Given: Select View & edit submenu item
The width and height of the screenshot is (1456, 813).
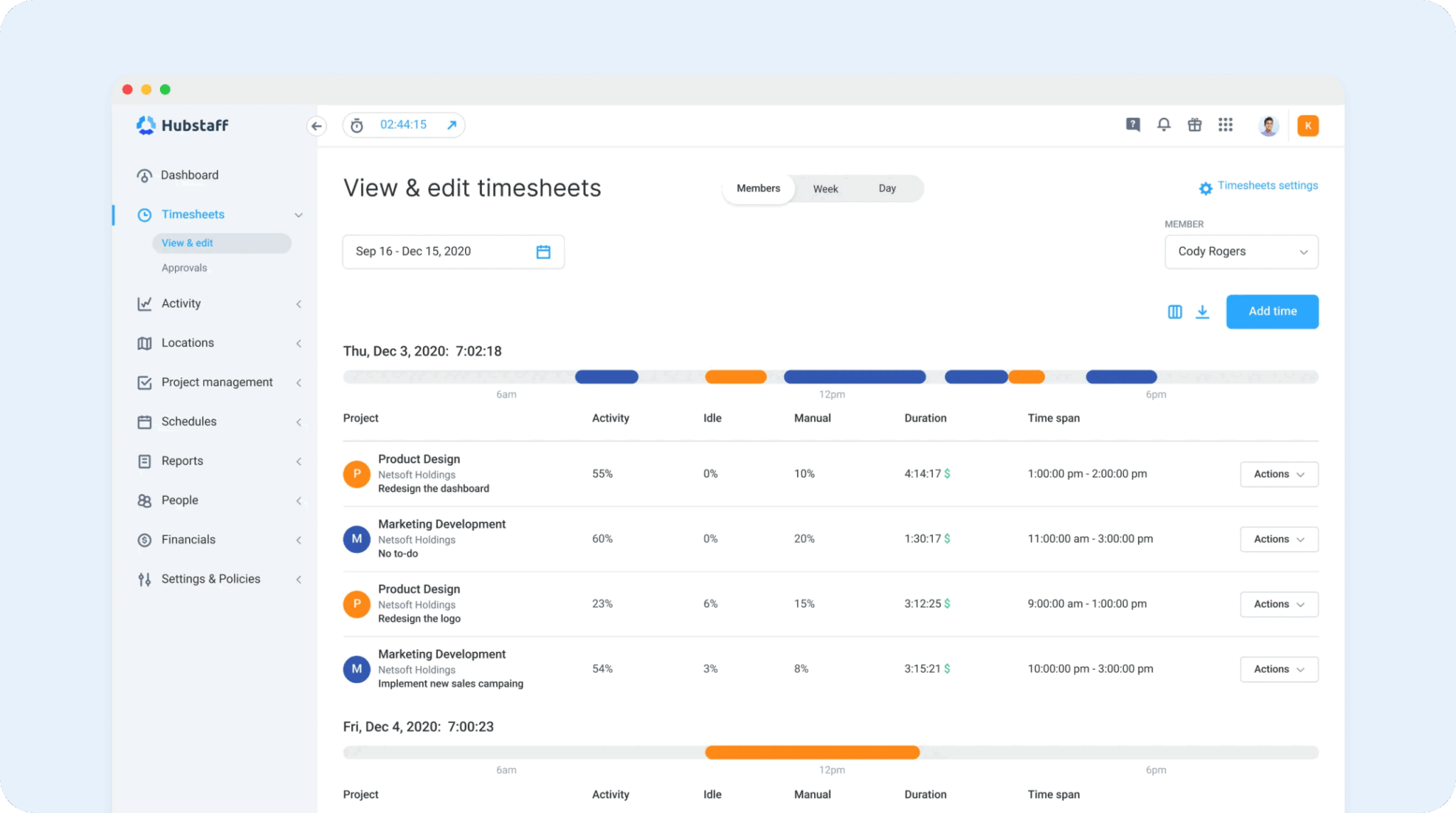Looking at the screenshot, I should (221, 243).
